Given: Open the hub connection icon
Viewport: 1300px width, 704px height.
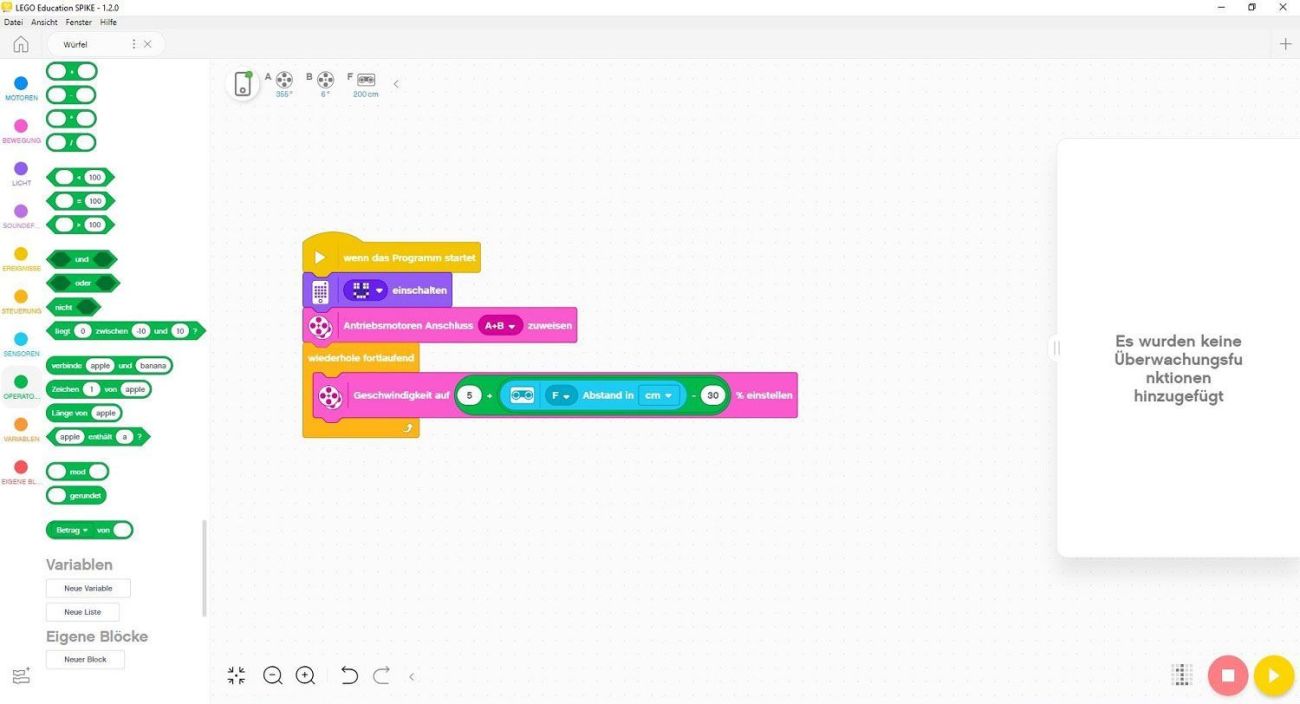Looking at the screenshot, I should click(x=242, y=84).
